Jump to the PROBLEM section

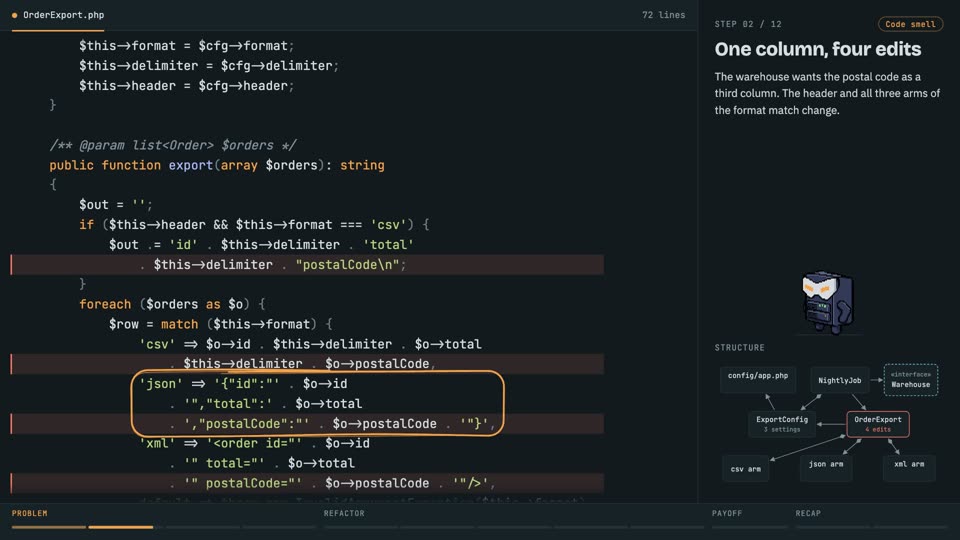[x=29, y=513]
